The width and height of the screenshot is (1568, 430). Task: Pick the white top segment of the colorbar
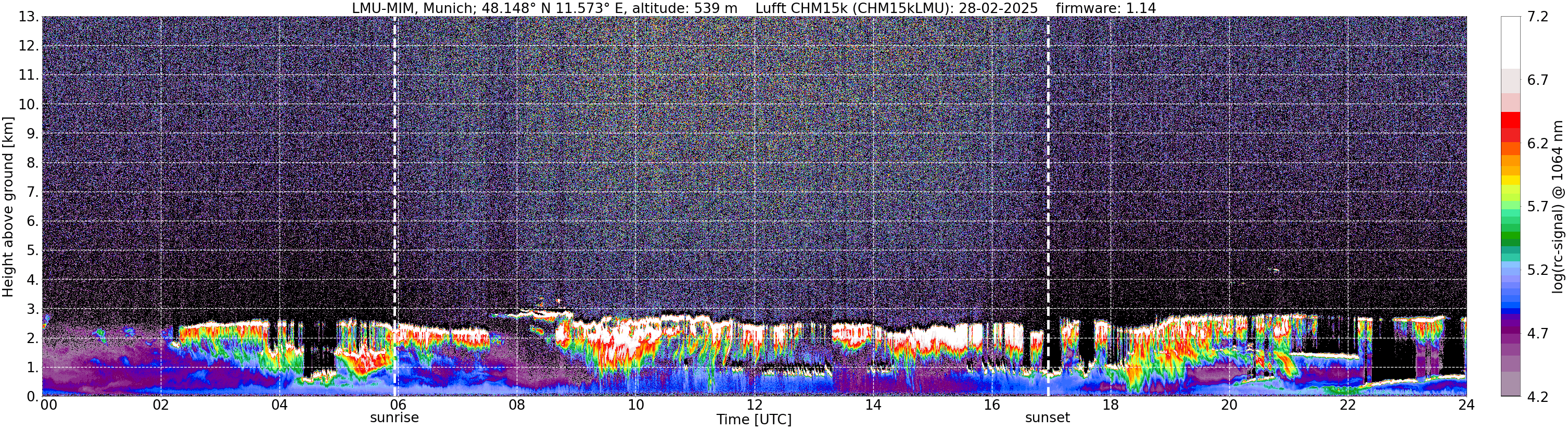coord(1510,43)
